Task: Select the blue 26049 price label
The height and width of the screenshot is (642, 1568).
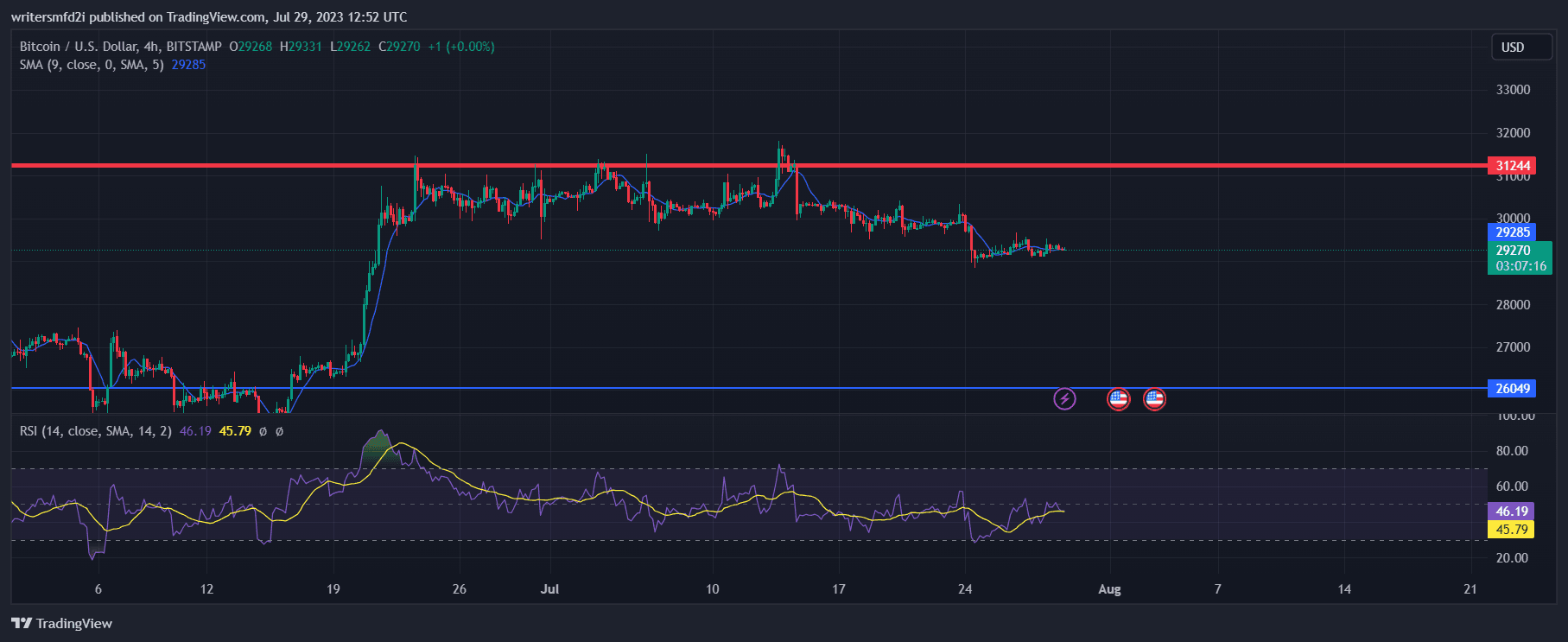Action: coord(1513,389)
